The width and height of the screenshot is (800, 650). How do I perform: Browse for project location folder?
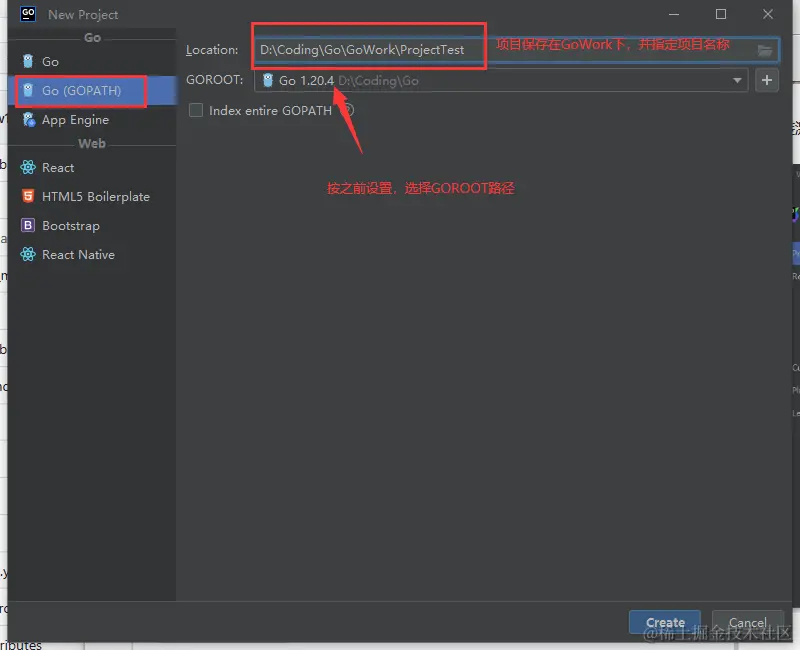[765, 50]
